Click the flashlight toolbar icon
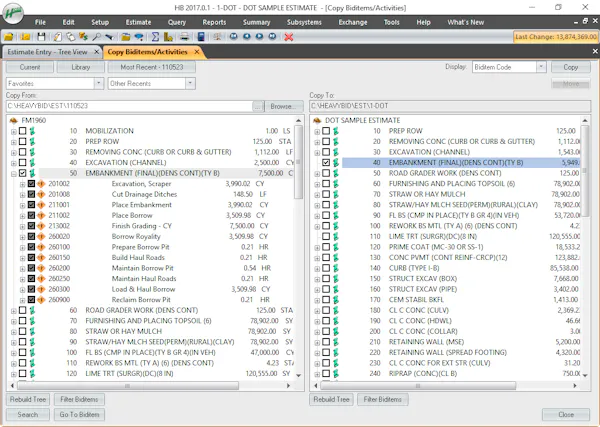Image resolution: width=600 pixels, height=427 pixels. [x=109, y=37]
